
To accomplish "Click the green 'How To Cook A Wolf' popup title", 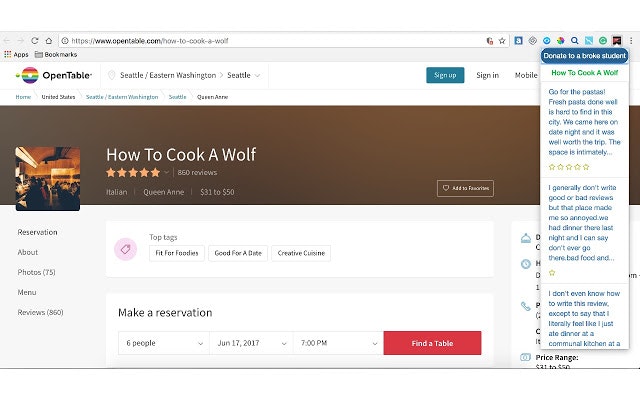I will tap(584, 73).
